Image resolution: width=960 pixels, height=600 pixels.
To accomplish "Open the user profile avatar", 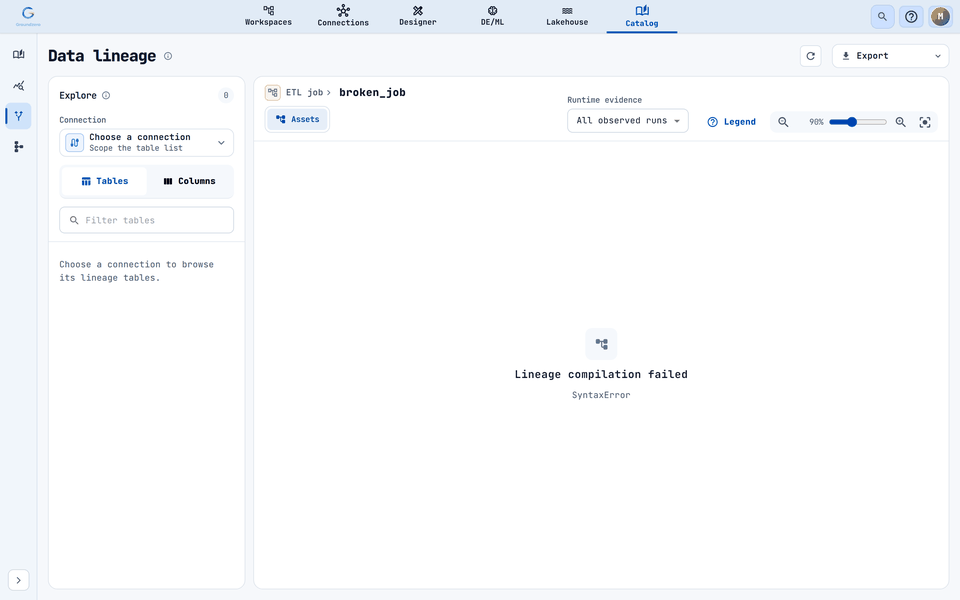I will coord(940,17).
